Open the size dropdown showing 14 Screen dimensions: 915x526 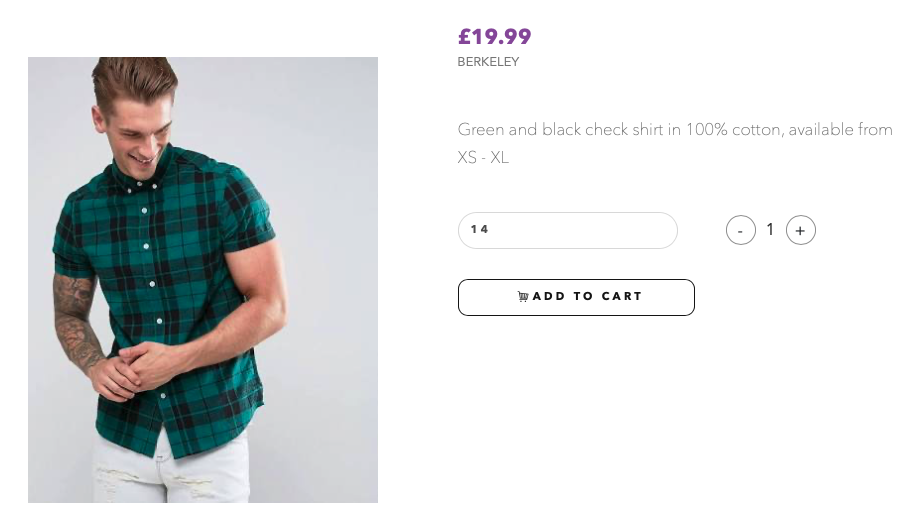(x=568, y=230)
